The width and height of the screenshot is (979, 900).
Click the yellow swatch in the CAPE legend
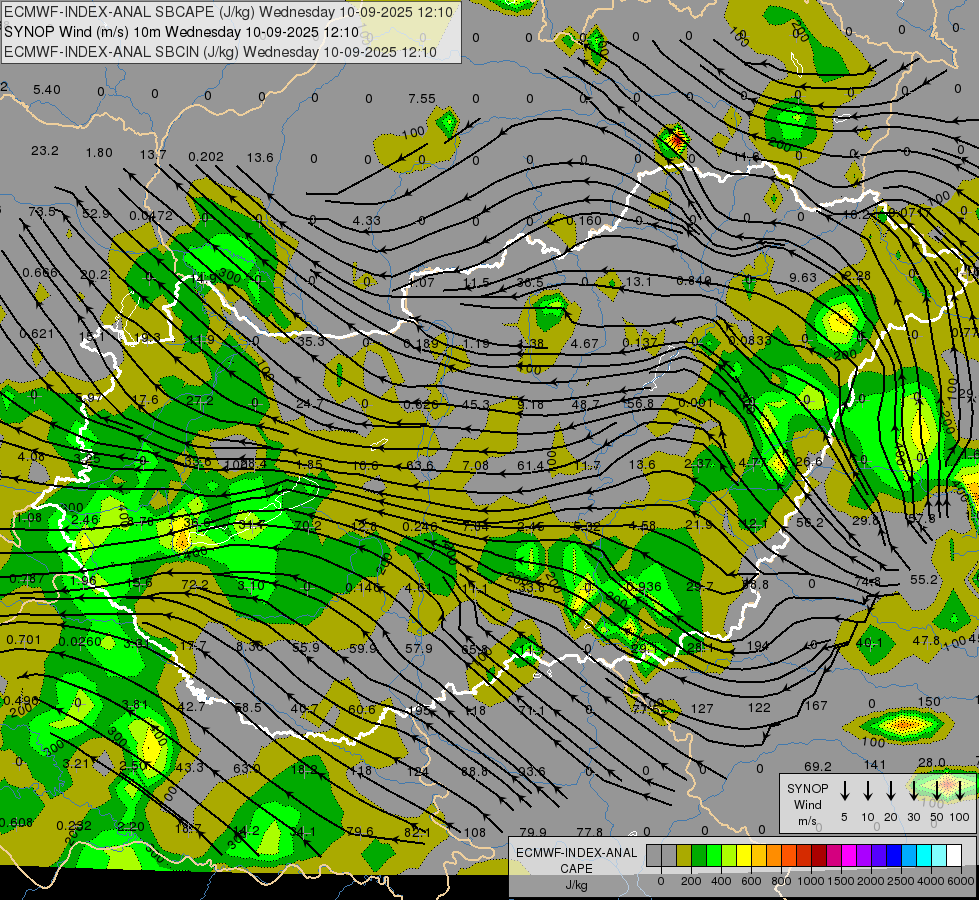click(x=744, y=856)
